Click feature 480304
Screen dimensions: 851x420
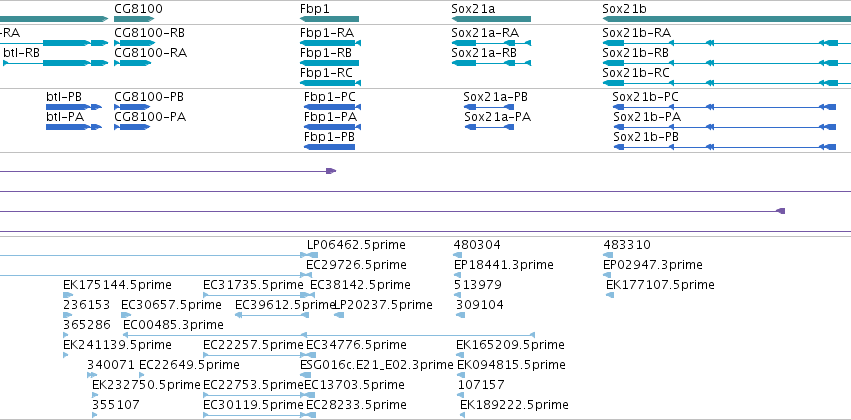pos(477,245)
